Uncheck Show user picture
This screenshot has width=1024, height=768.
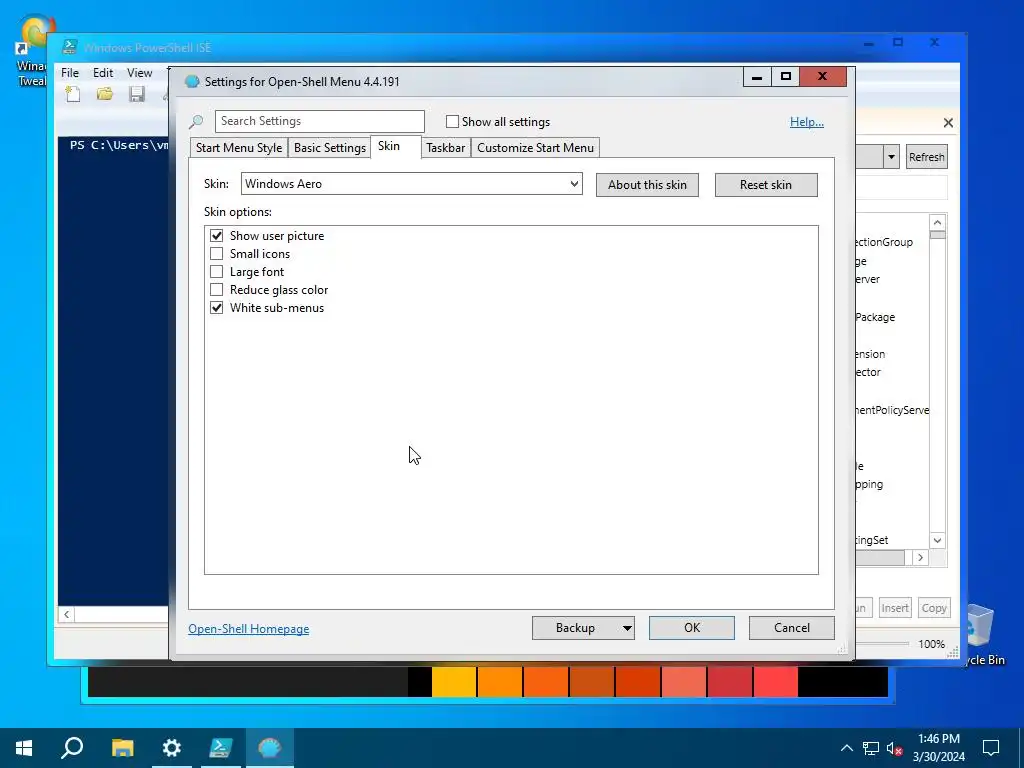coord(216,236)
